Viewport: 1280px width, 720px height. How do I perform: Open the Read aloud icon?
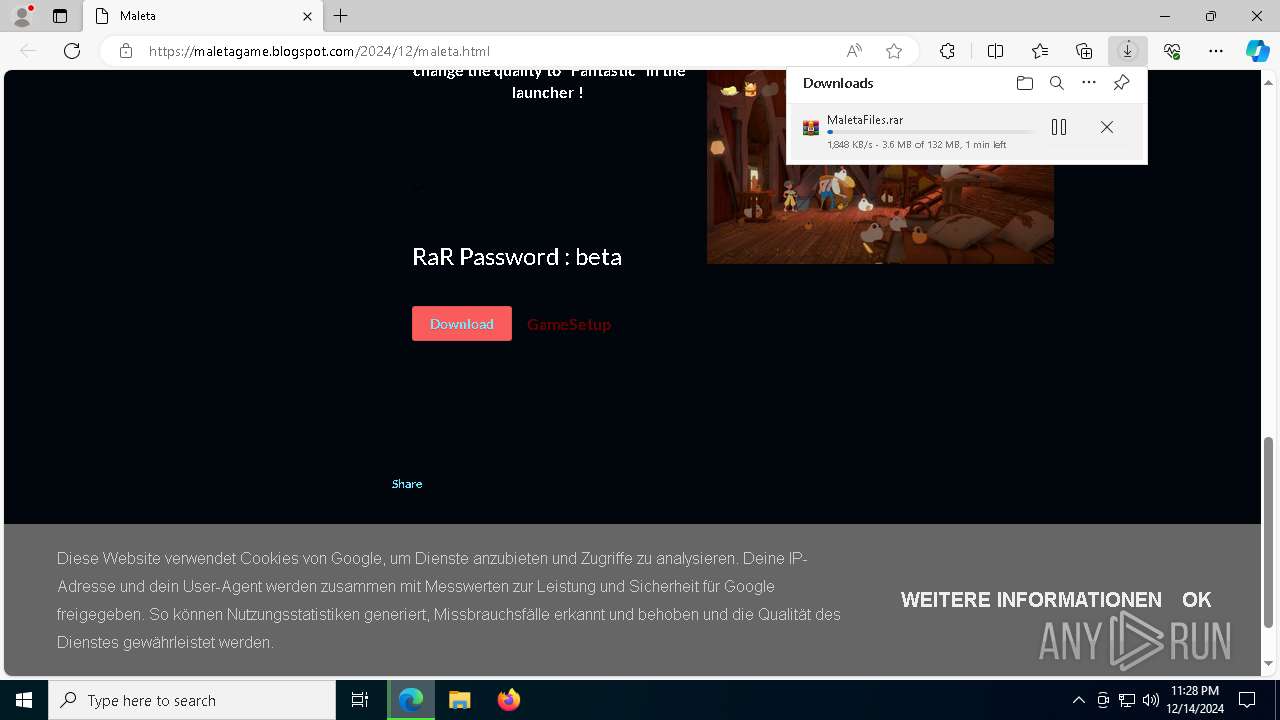pos(854,51)
